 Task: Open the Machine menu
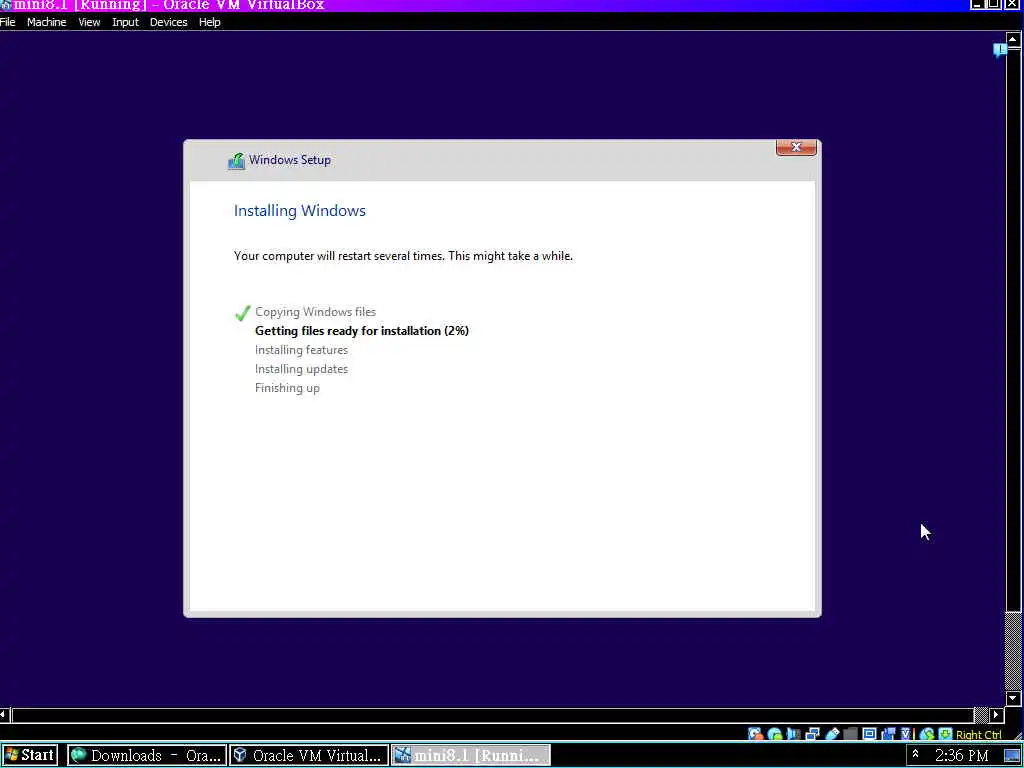click(46, 22)
